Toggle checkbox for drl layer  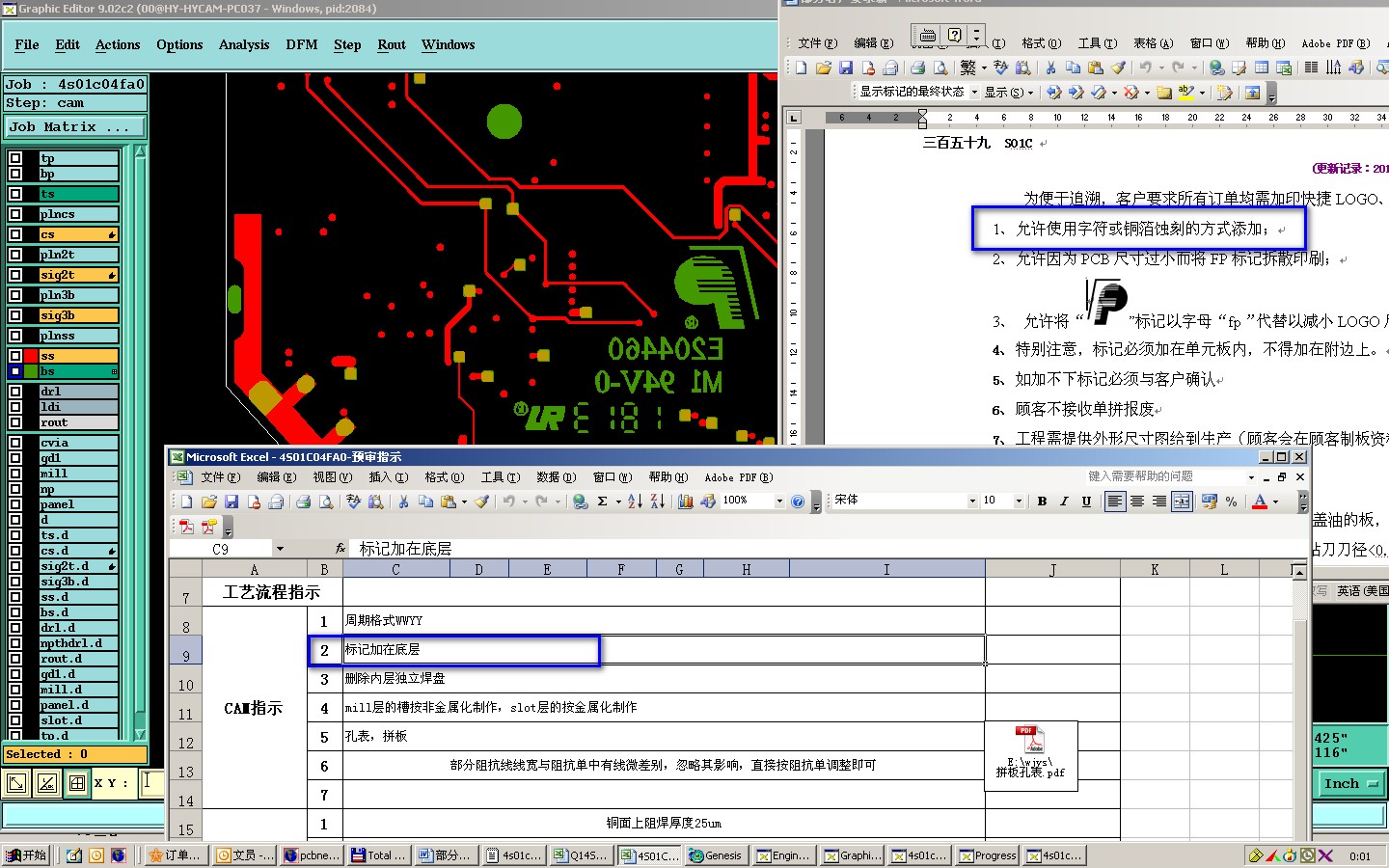point(14,392)
